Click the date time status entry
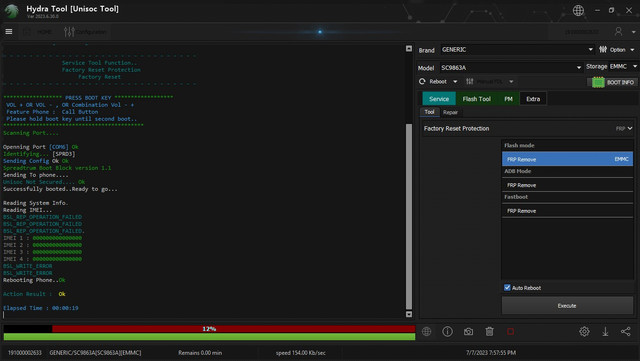Screen dimensions: 640x361 tap(491, 353)
